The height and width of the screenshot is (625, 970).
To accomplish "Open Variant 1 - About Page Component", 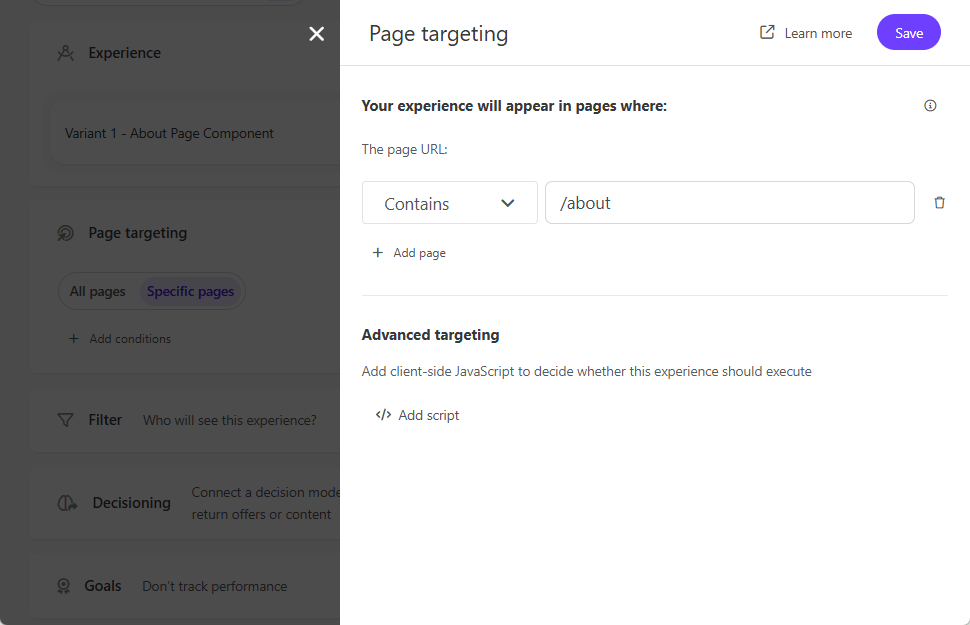I will [169, 133].
